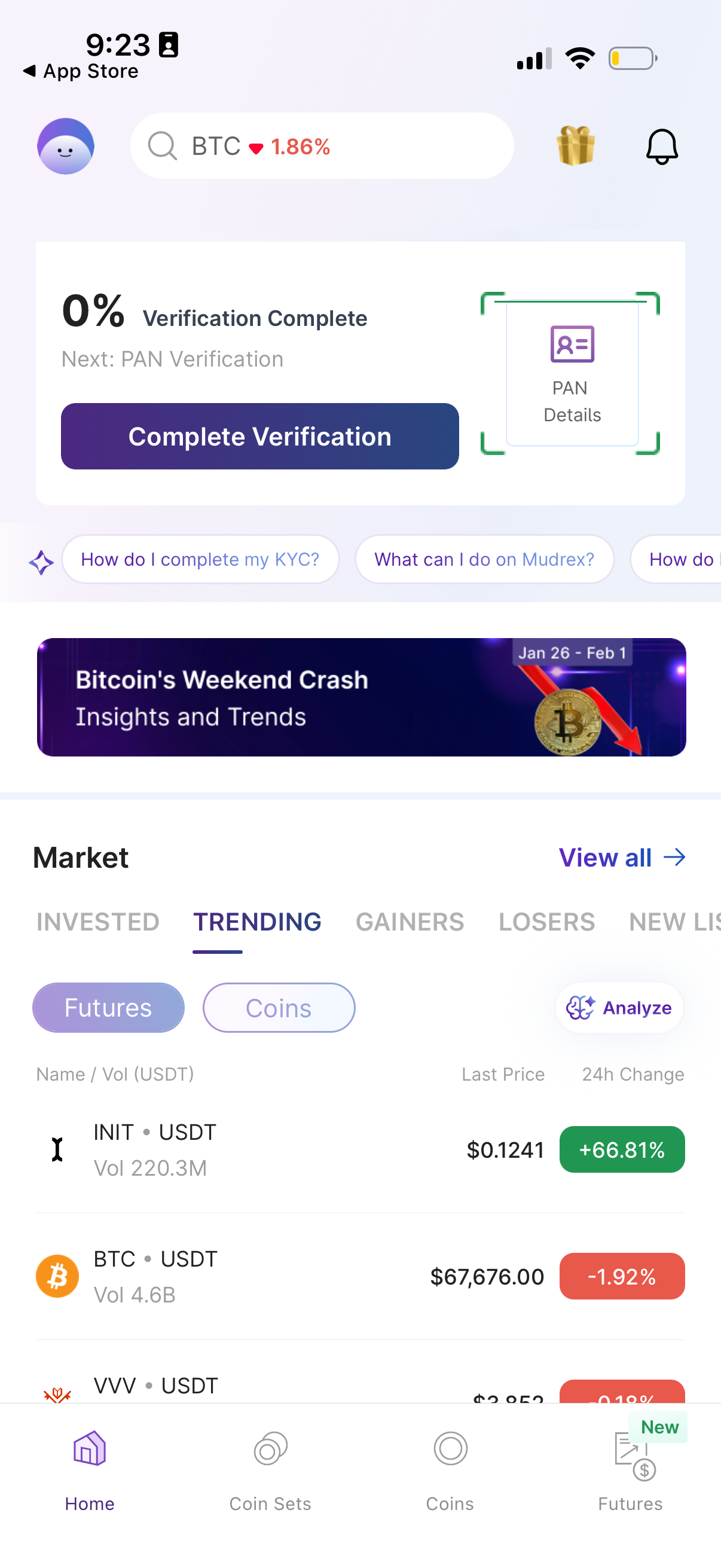Go back to App Store

[81, 71]
